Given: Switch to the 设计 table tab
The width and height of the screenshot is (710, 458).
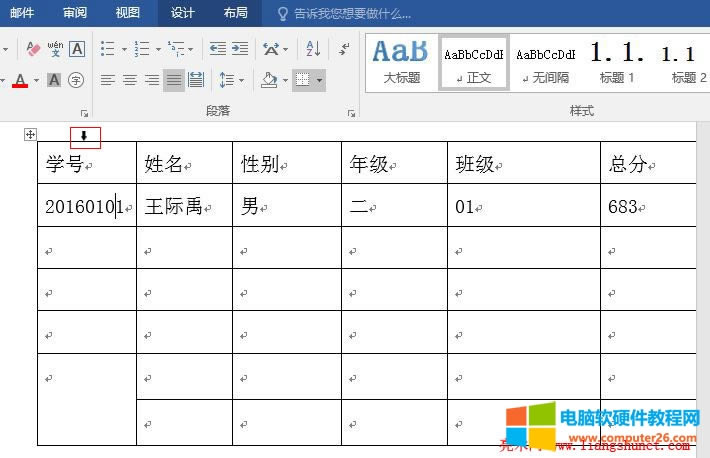Looking at the screenshot, I should click(182, 13).
